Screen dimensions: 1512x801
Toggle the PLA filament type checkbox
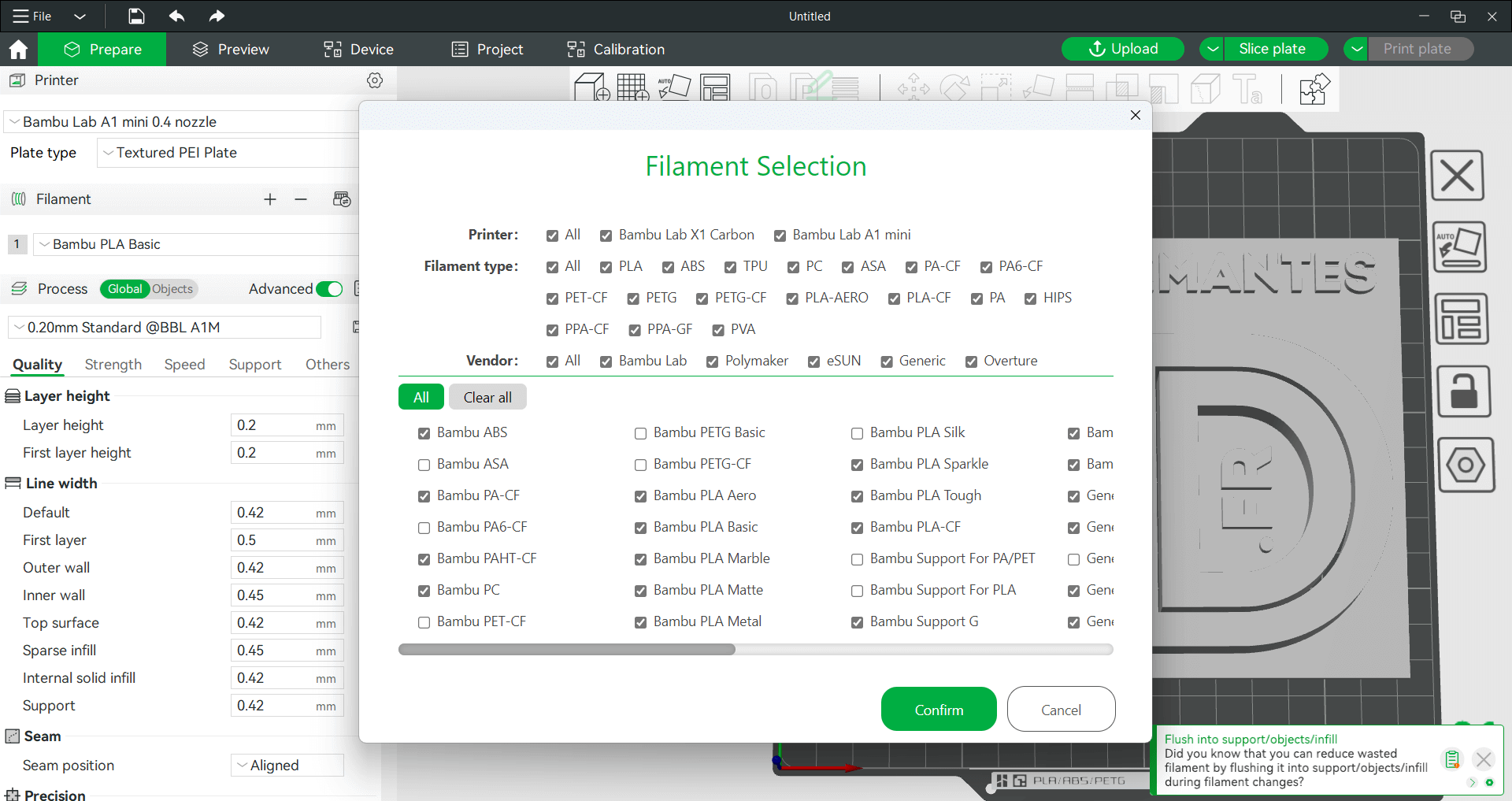pos(606,267)
